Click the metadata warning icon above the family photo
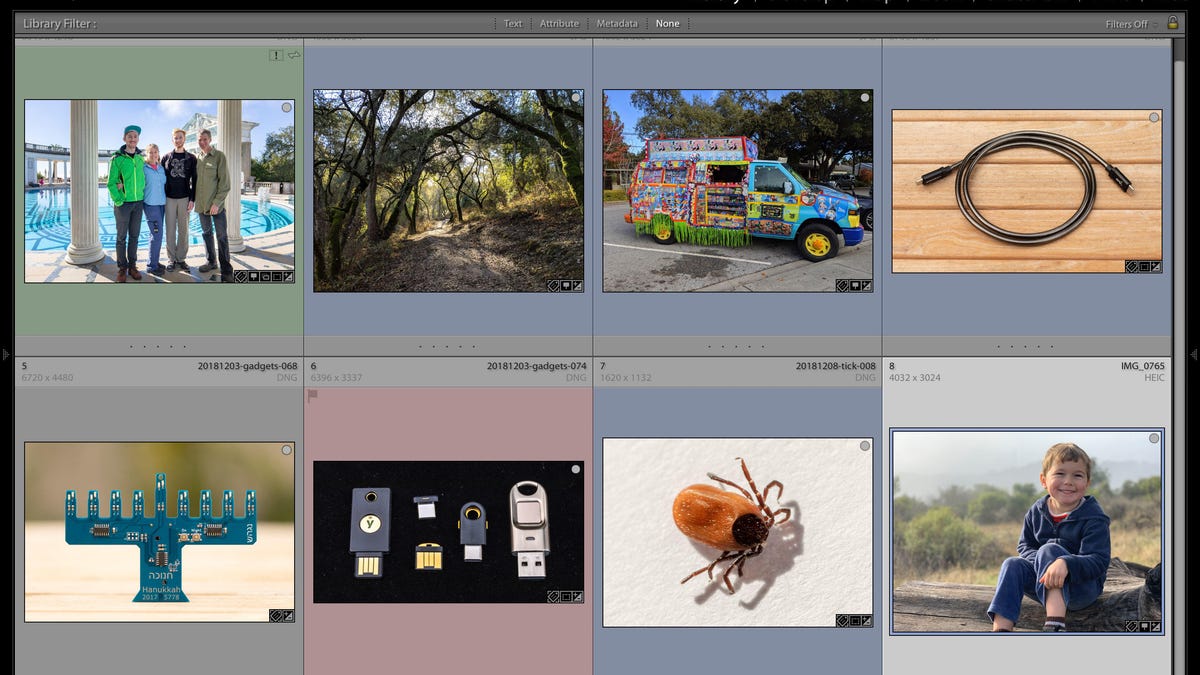 (276, 56)
